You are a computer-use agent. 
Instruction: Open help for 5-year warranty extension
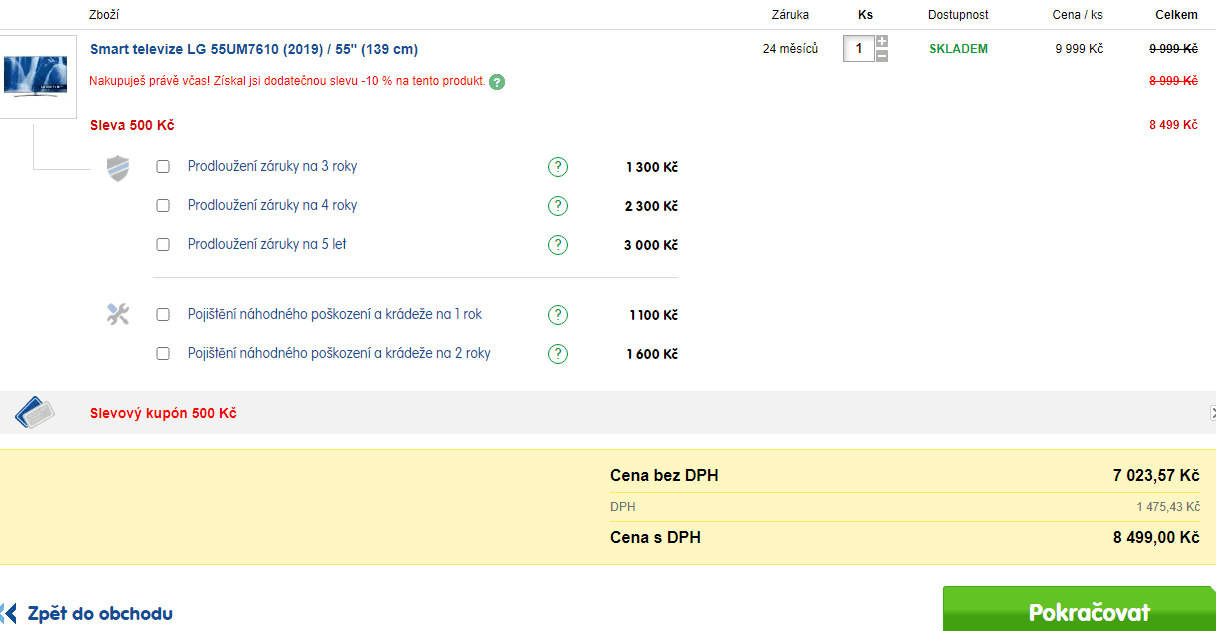(558, 245)
